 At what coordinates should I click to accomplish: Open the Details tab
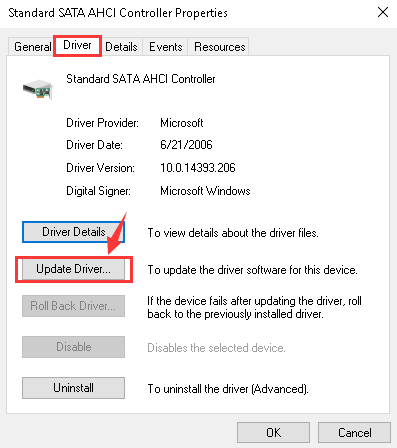121,47
